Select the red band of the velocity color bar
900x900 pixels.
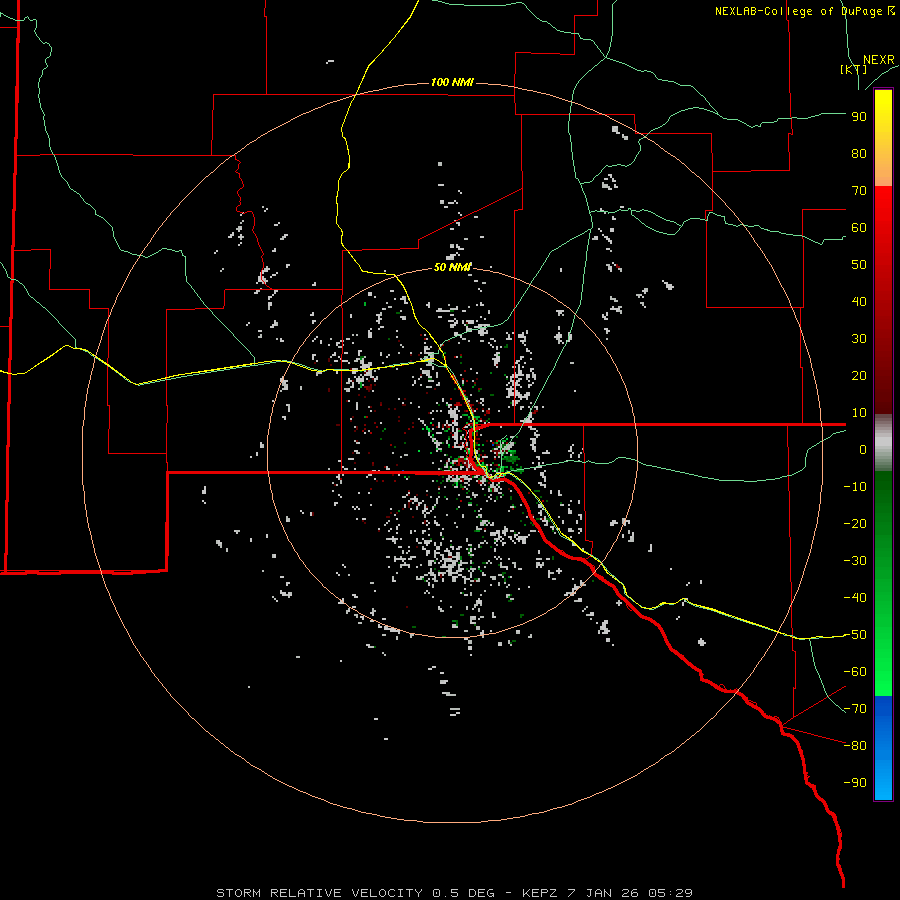883,300
